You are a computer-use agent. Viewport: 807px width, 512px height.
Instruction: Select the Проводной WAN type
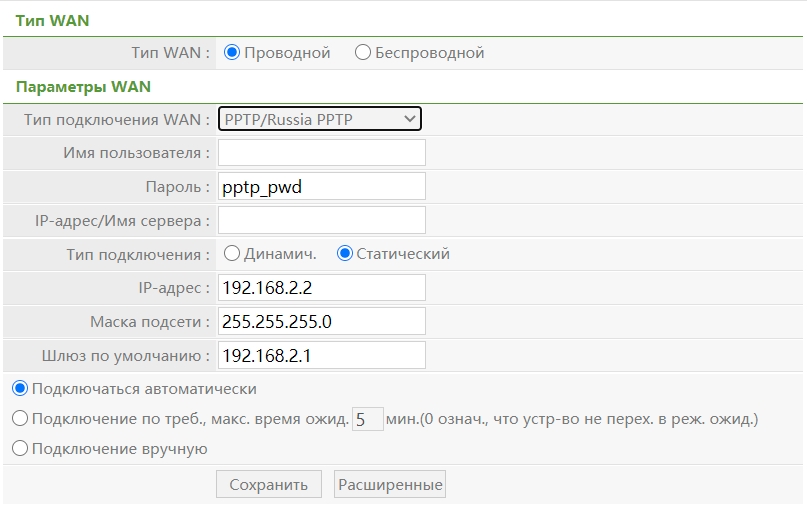(x=232, y=52)
